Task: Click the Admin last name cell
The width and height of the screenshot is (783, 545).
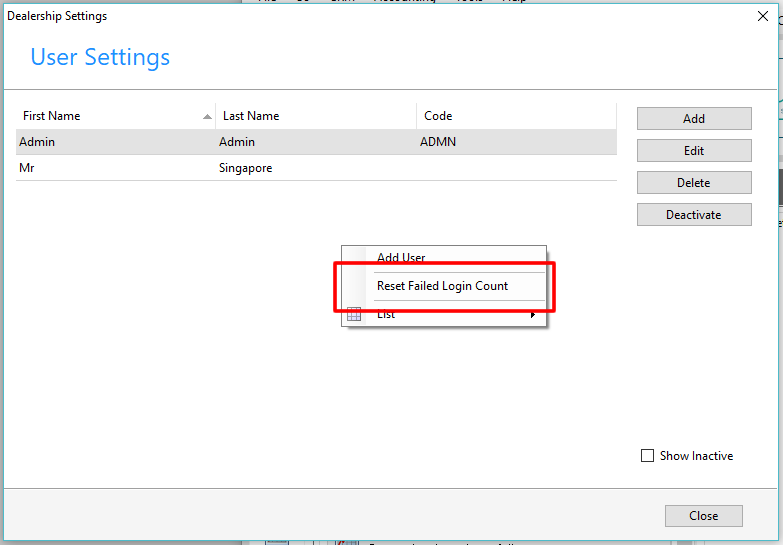Action: coord(237,142)
